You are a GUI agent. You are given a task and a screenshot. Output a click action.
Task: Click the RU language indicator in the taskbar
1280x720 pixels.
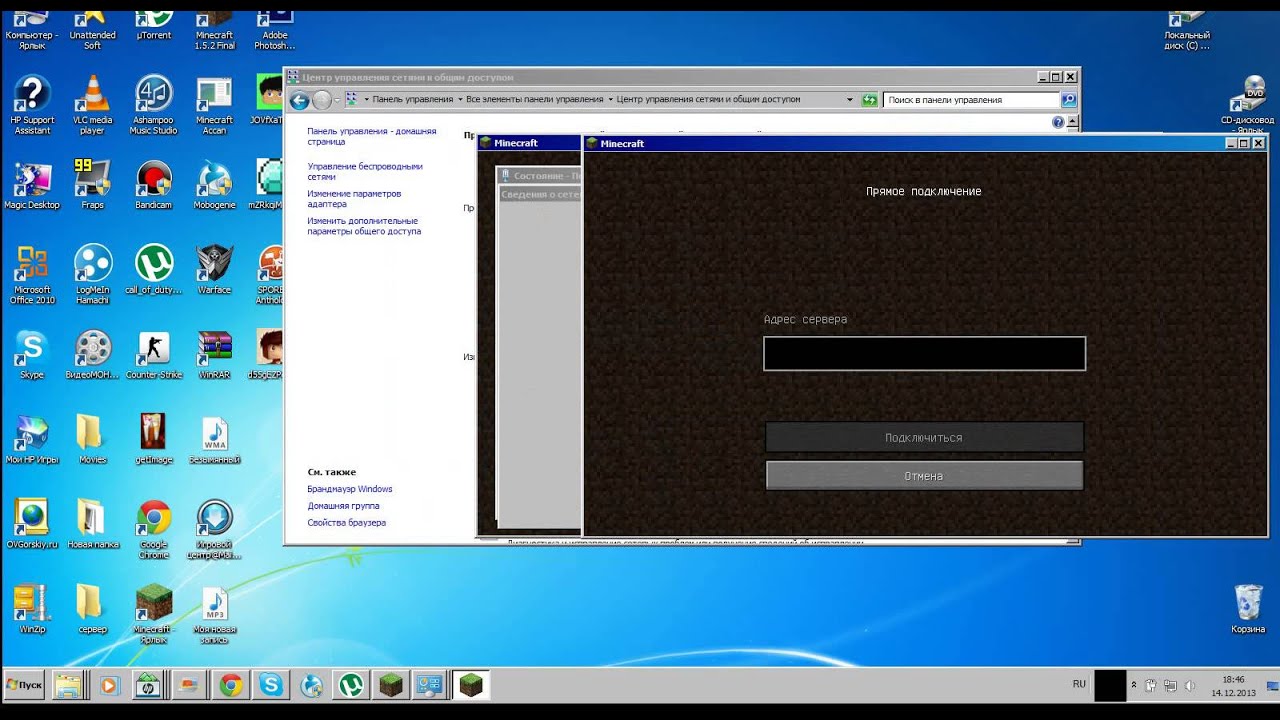1079,684
